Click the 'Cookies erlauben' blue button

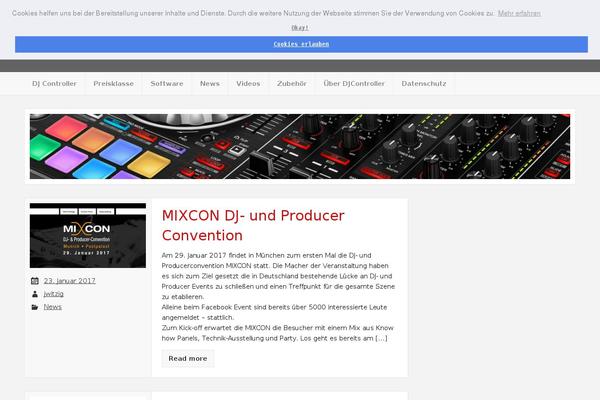pyautogui.click(x=302, y=44)
